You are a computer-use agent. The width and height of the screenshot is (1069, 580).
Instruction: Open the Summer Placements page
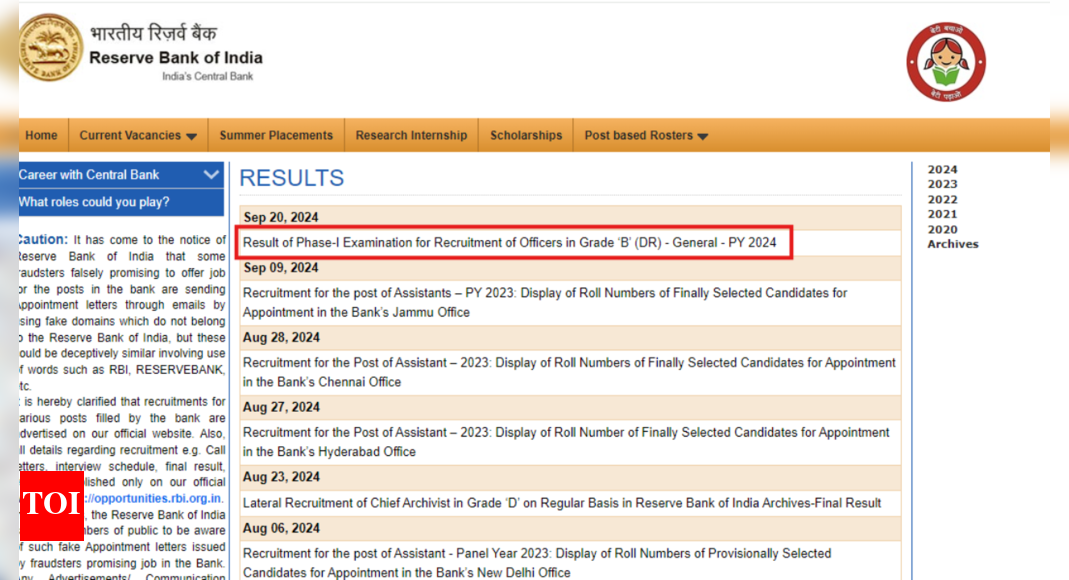point(276,135)
